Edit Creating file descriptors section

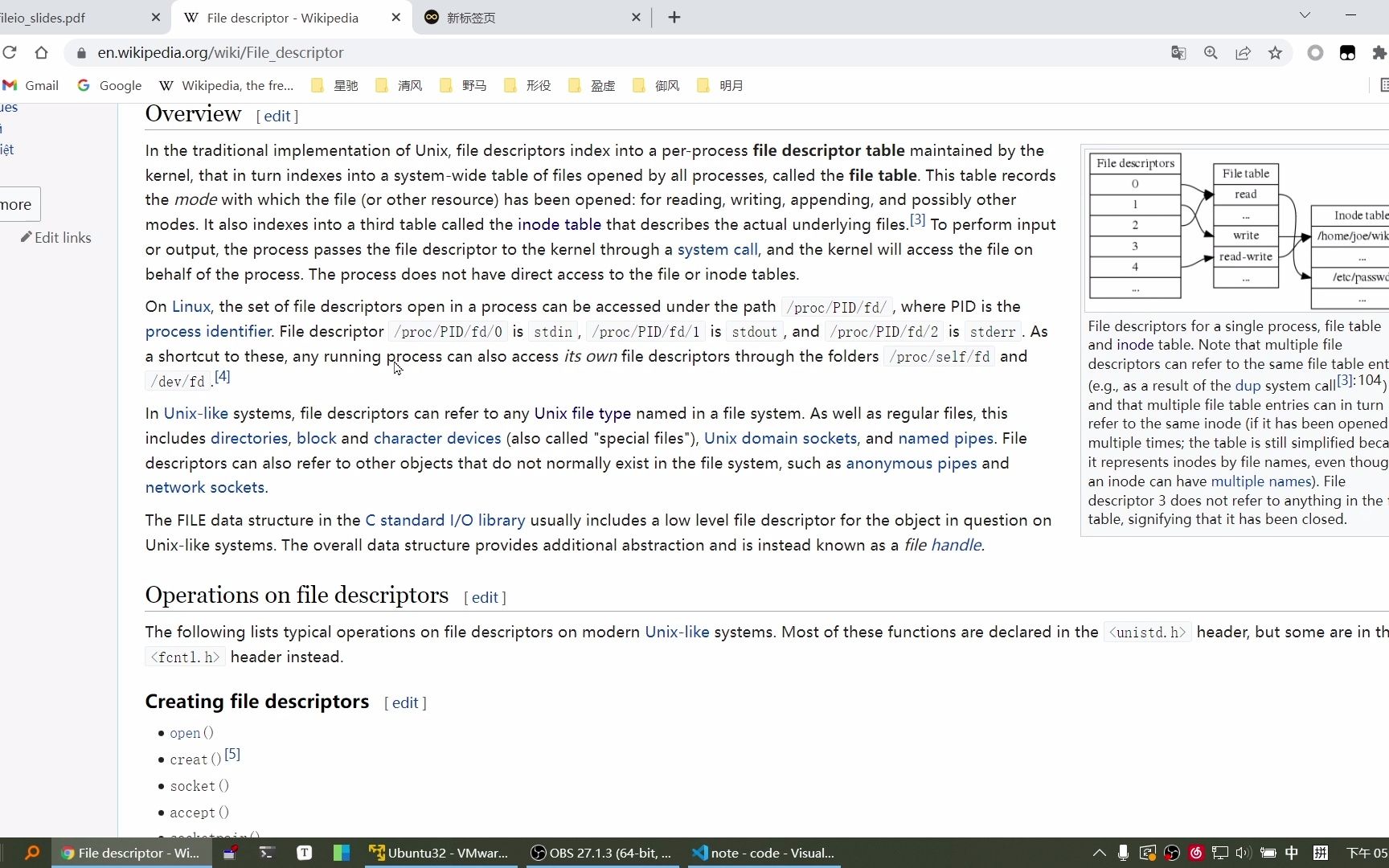[405, 702]
